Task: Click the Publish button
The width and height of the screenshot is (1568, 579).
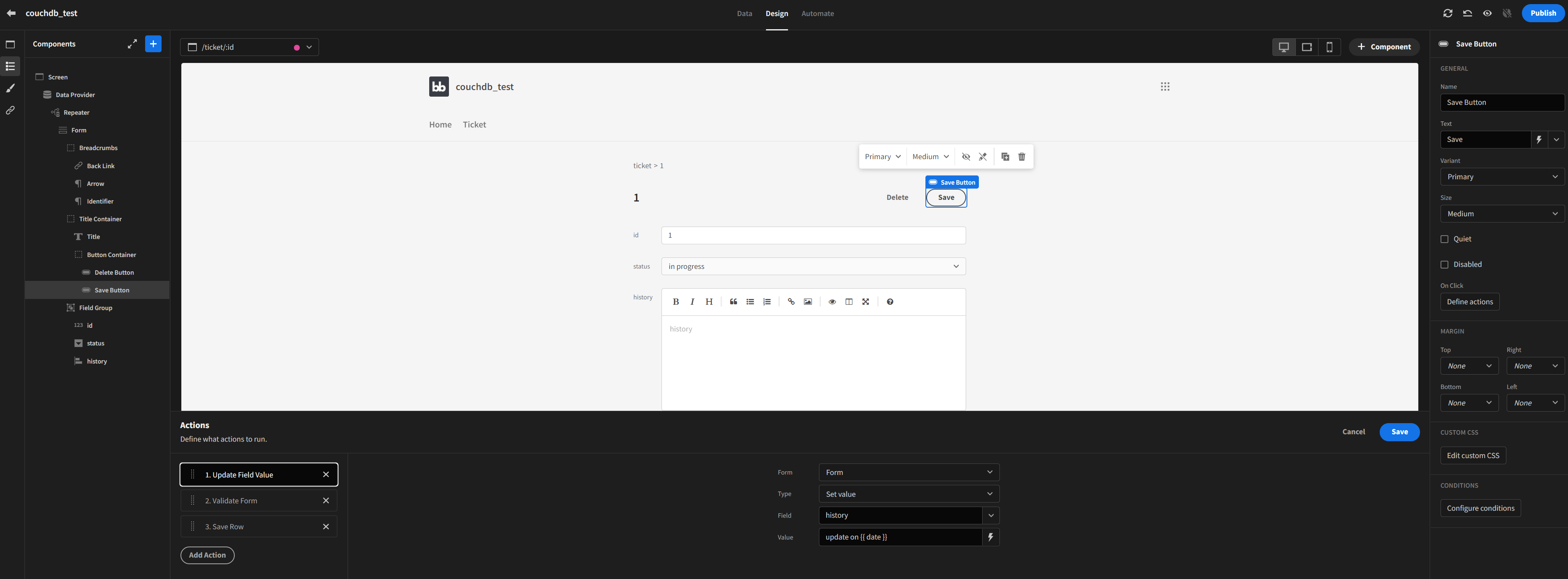Action: tap(1543, 14)
